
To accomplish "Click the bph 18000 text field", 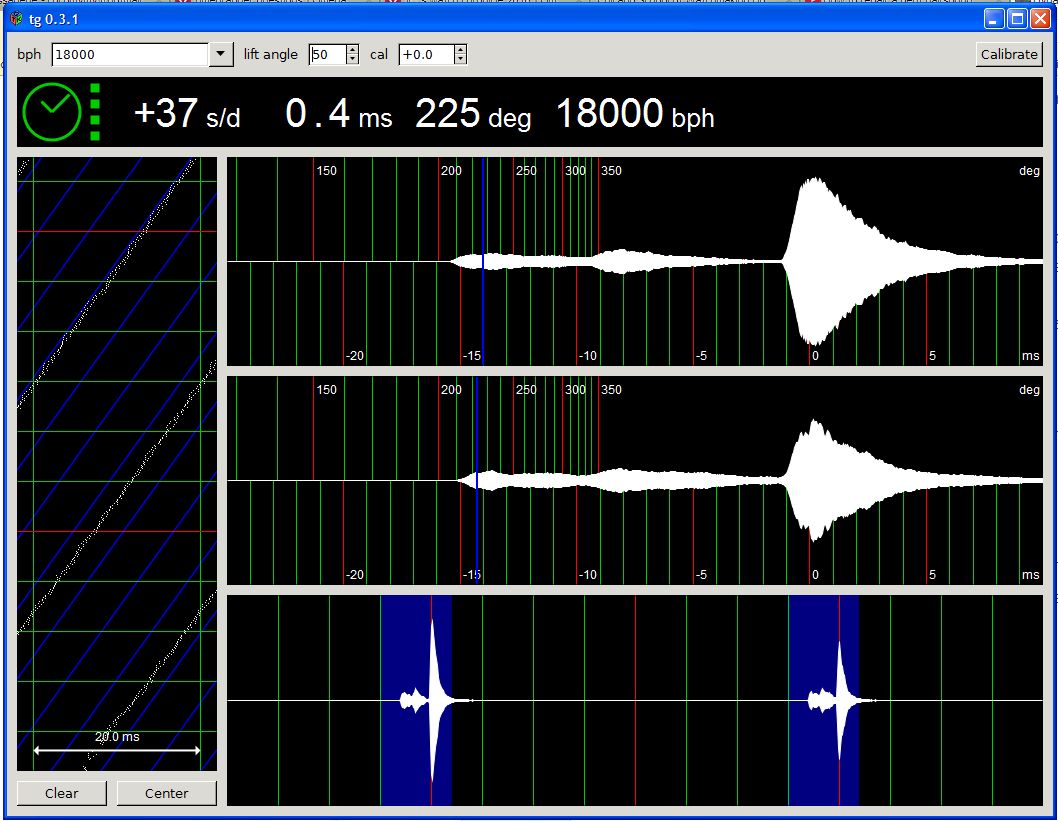I will [130, 55].
